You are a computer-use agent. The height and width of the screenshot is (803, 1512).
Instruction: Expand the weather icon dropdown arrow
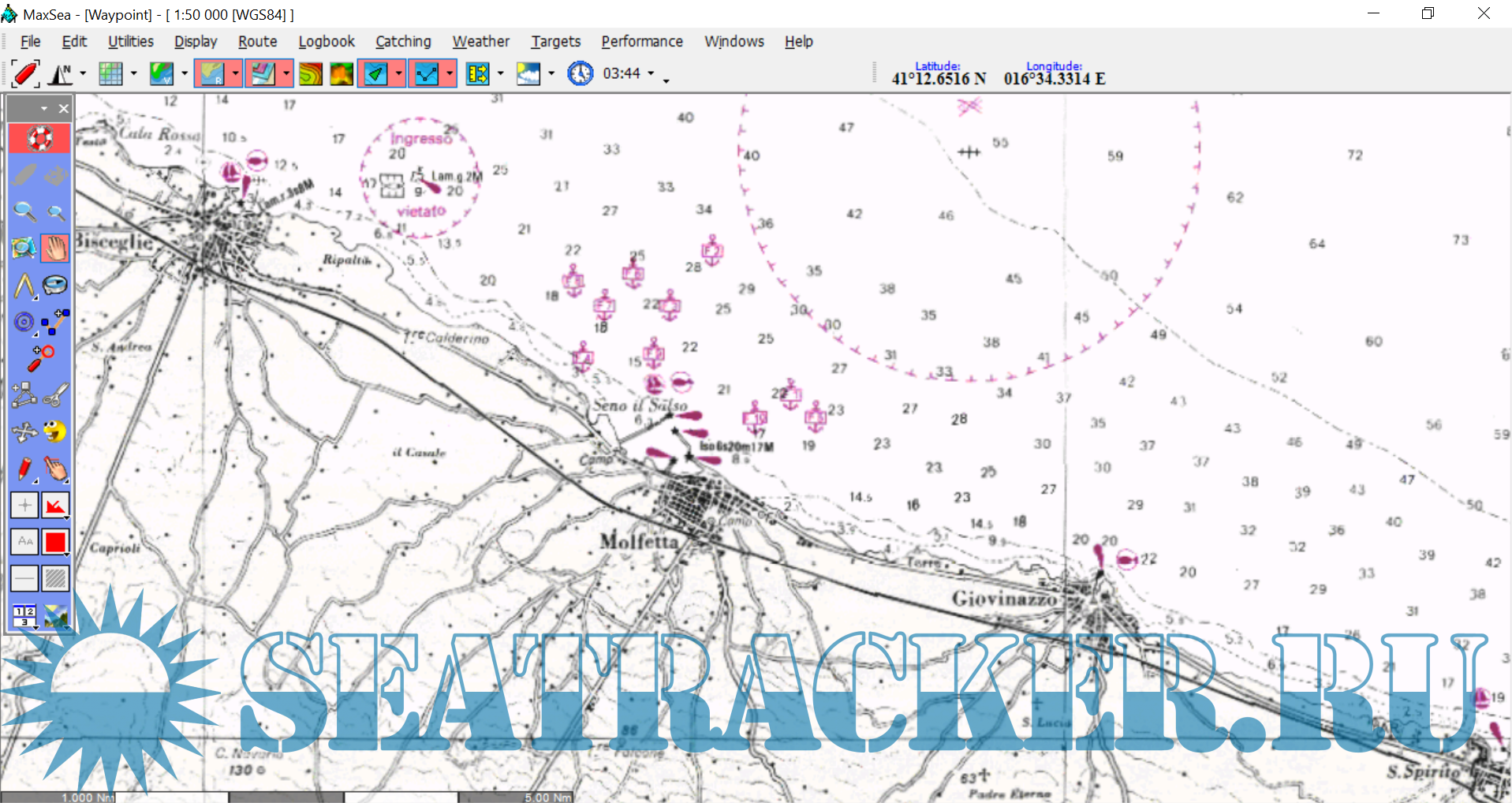(551, 74)
